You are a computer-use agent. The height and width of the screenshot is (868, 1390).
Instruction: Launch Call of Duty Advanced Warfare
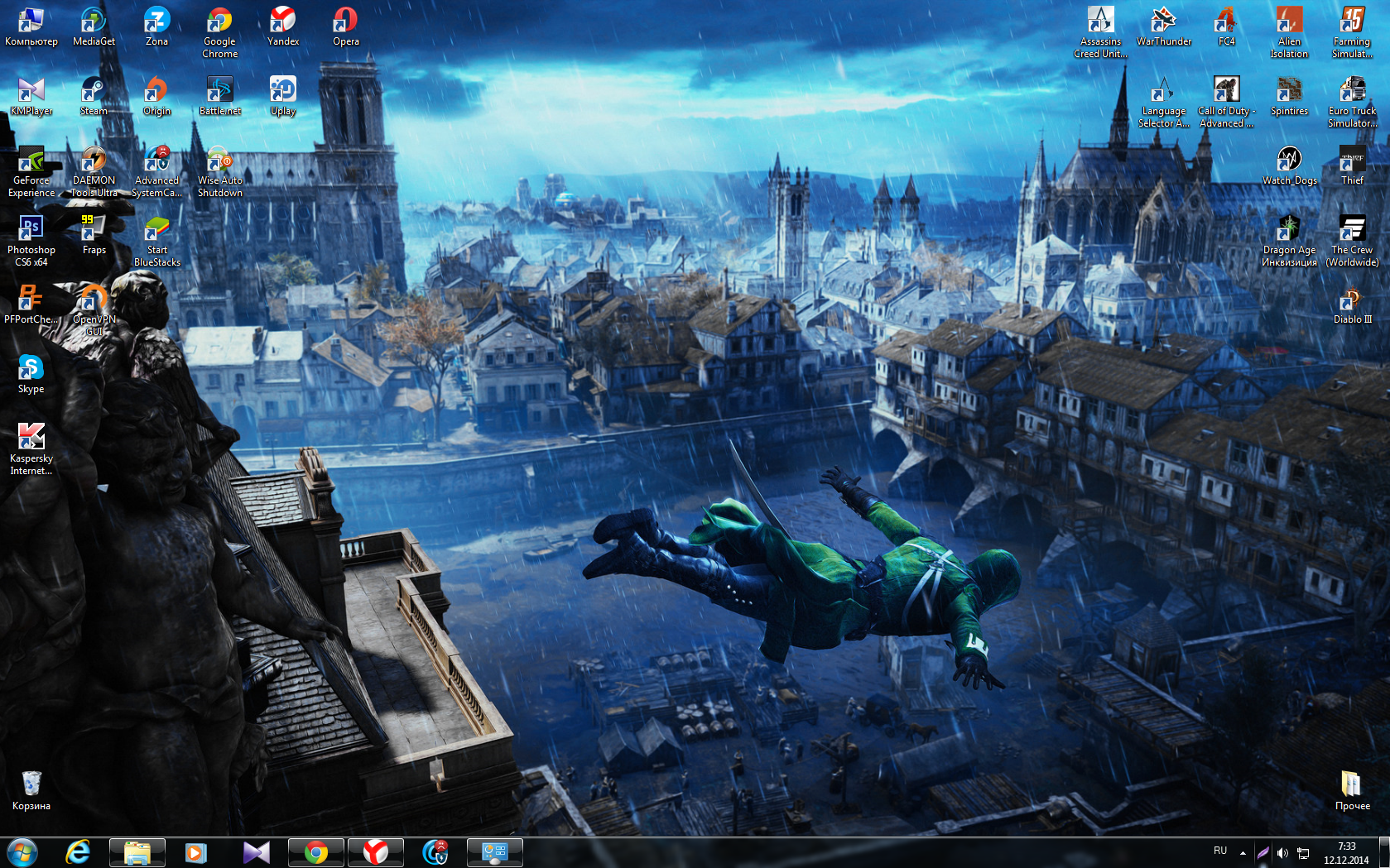(1226, 102)
